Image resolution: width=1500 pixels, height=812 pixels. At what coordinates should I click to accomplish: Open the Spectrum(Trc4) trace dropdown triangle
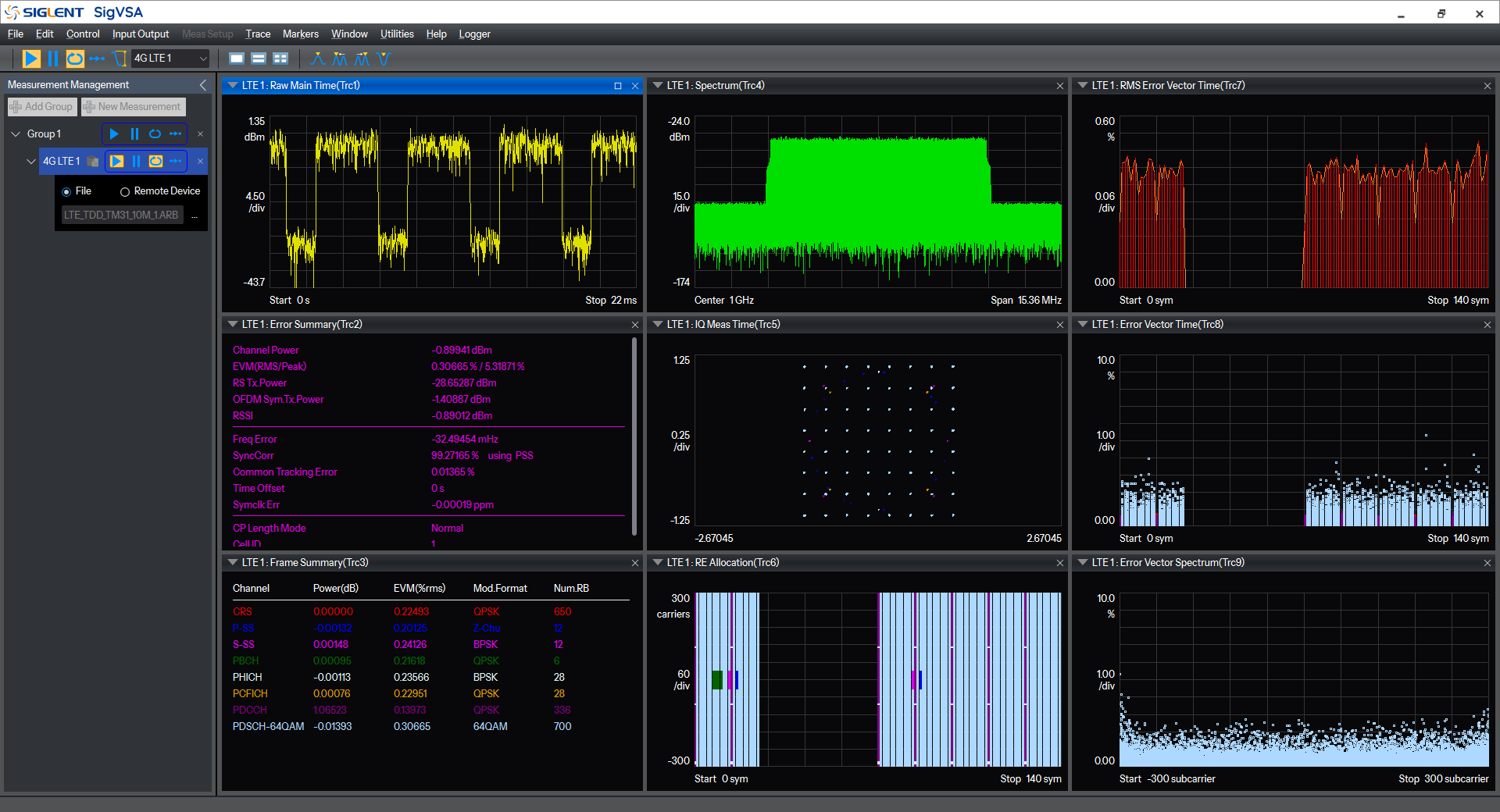point(658,86)
